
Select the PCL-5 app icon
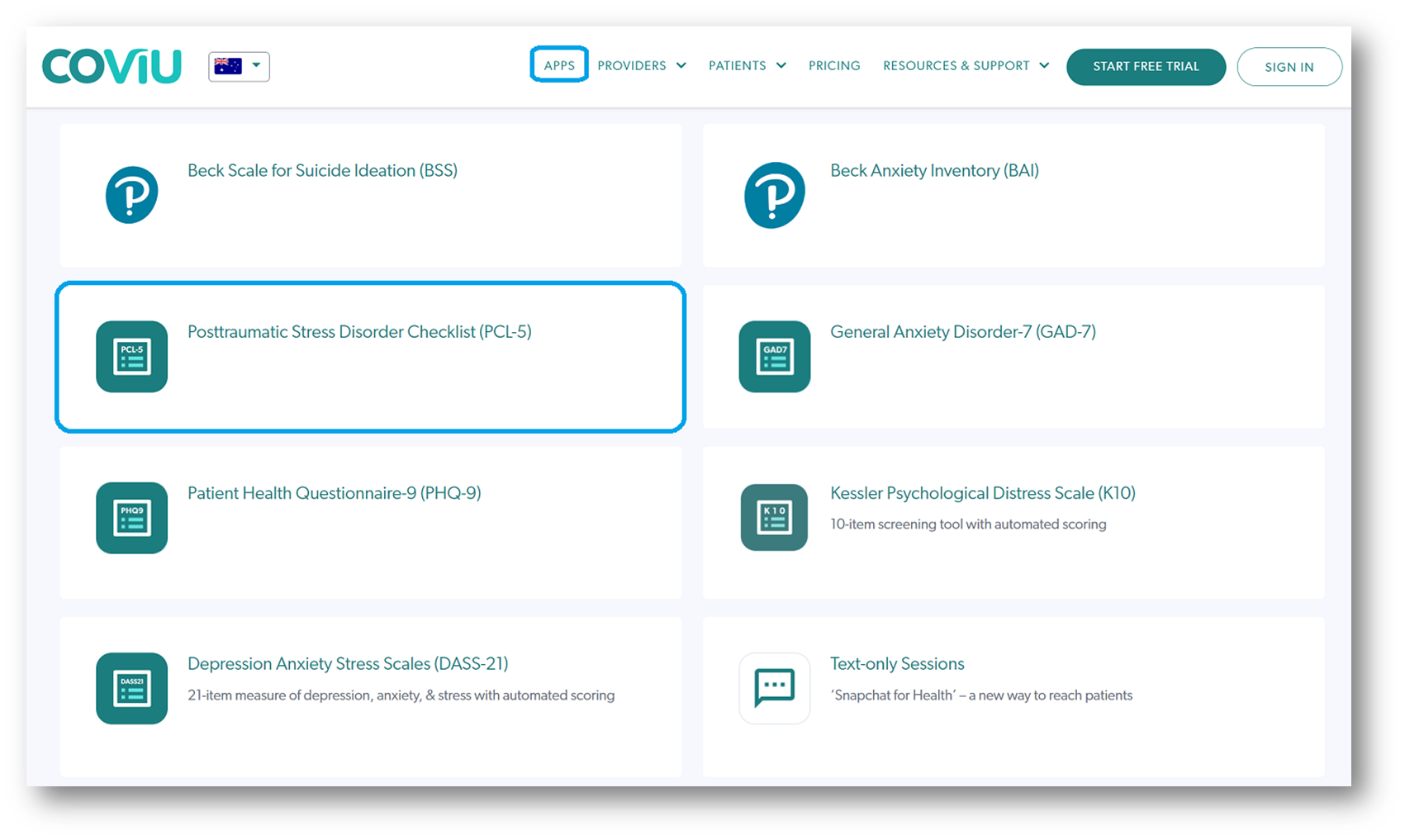pyautogui.click(x=131, y=356)
